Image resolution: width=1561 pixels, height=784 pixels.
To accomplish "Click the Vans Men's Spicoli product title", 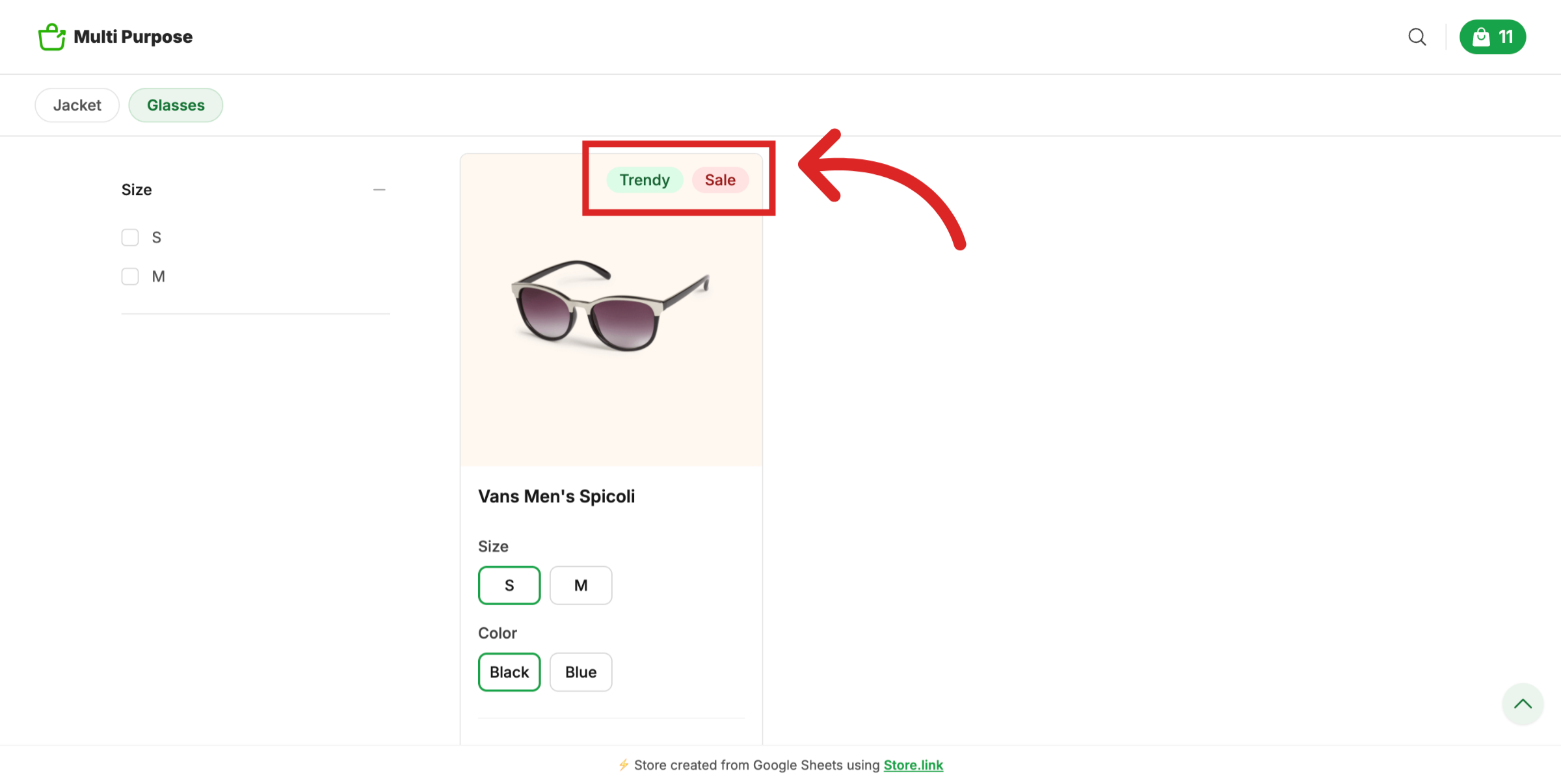I will pos(556,496).
